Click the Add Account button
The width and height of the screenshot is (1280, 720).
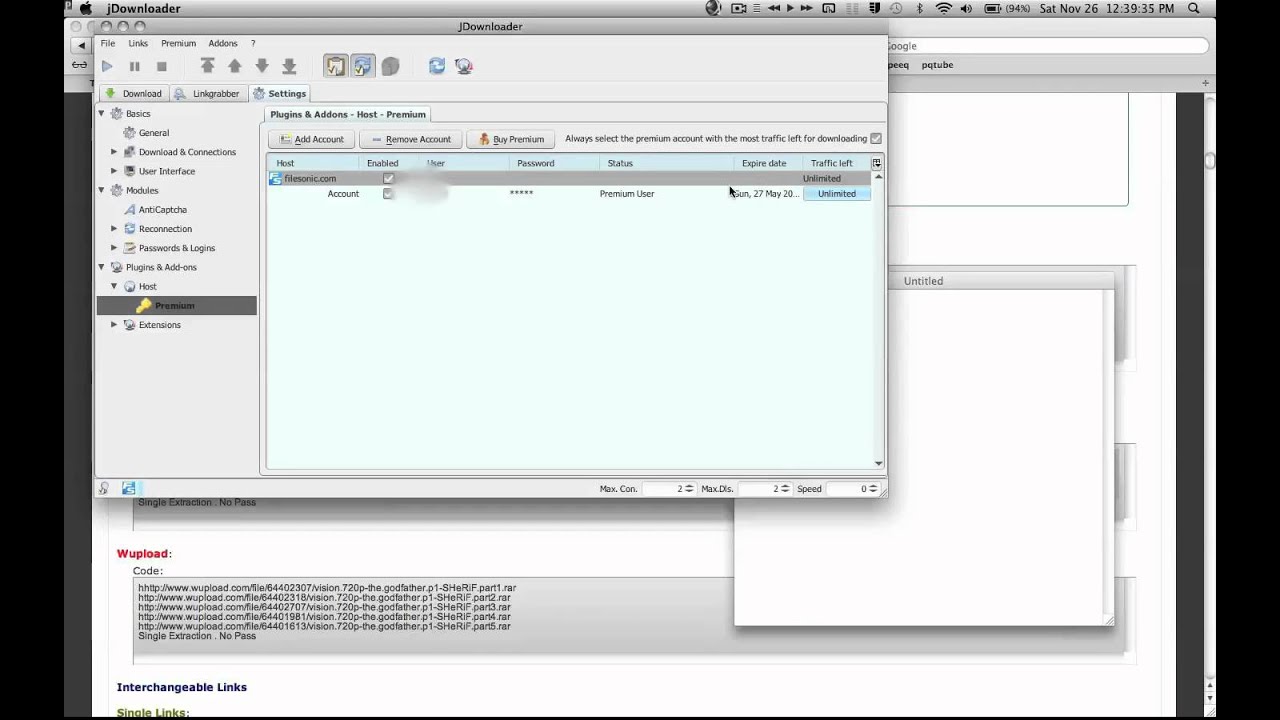tap(311, 139)
